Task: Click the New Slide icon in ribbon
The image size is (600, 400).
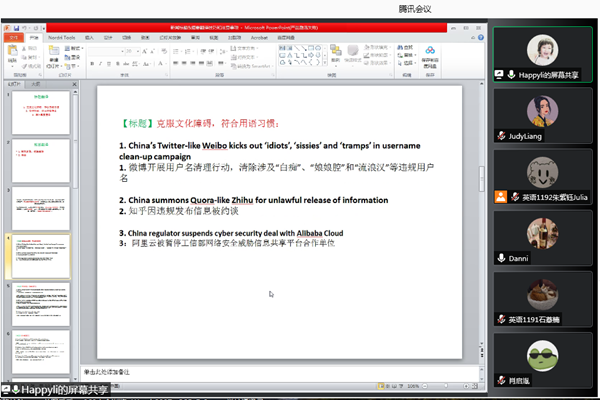Action: pyautogui.click(x=54, y=51)
